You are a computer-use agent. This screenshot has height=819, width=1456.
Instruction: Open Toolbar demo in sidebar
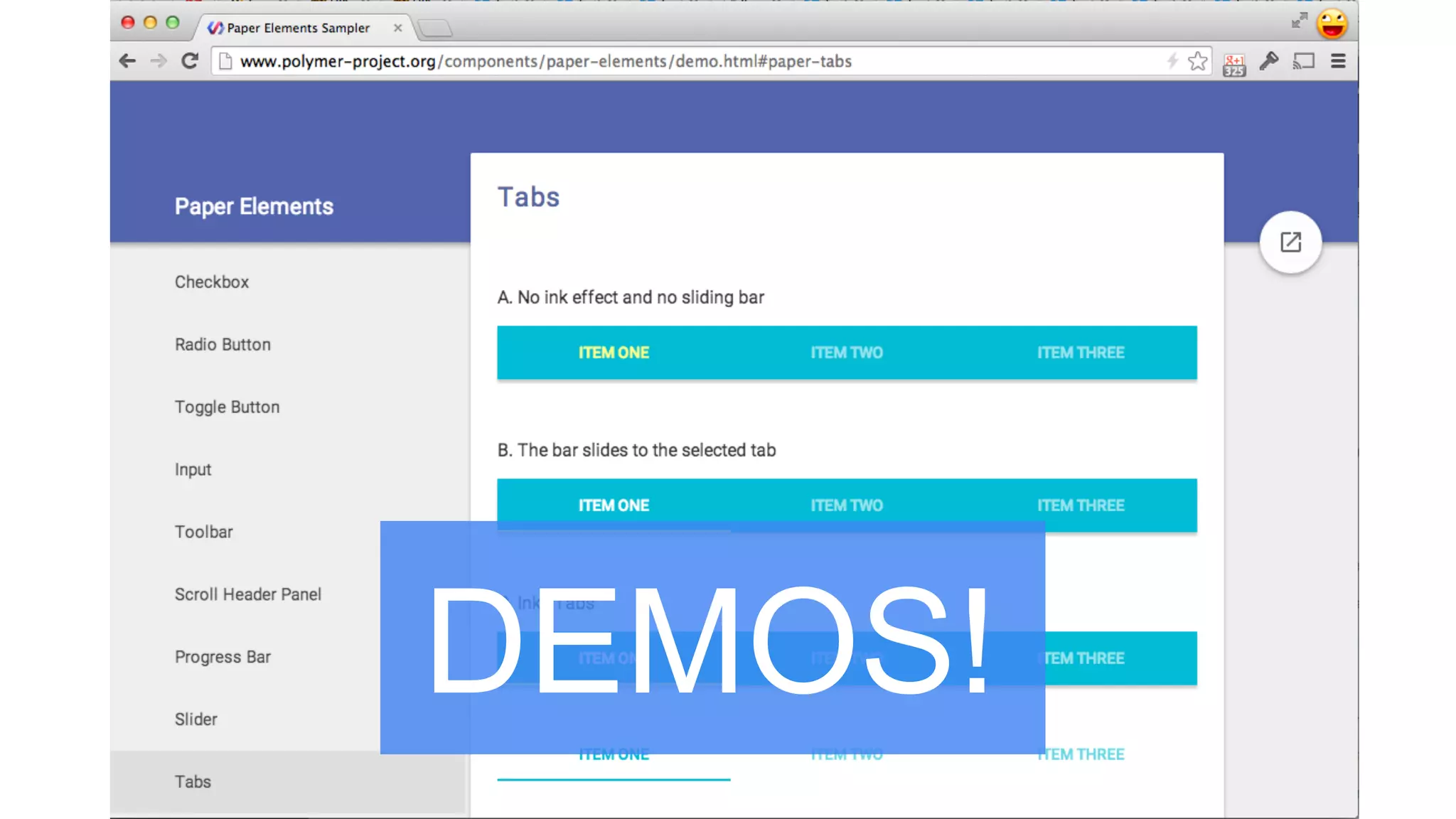(204, 532)
